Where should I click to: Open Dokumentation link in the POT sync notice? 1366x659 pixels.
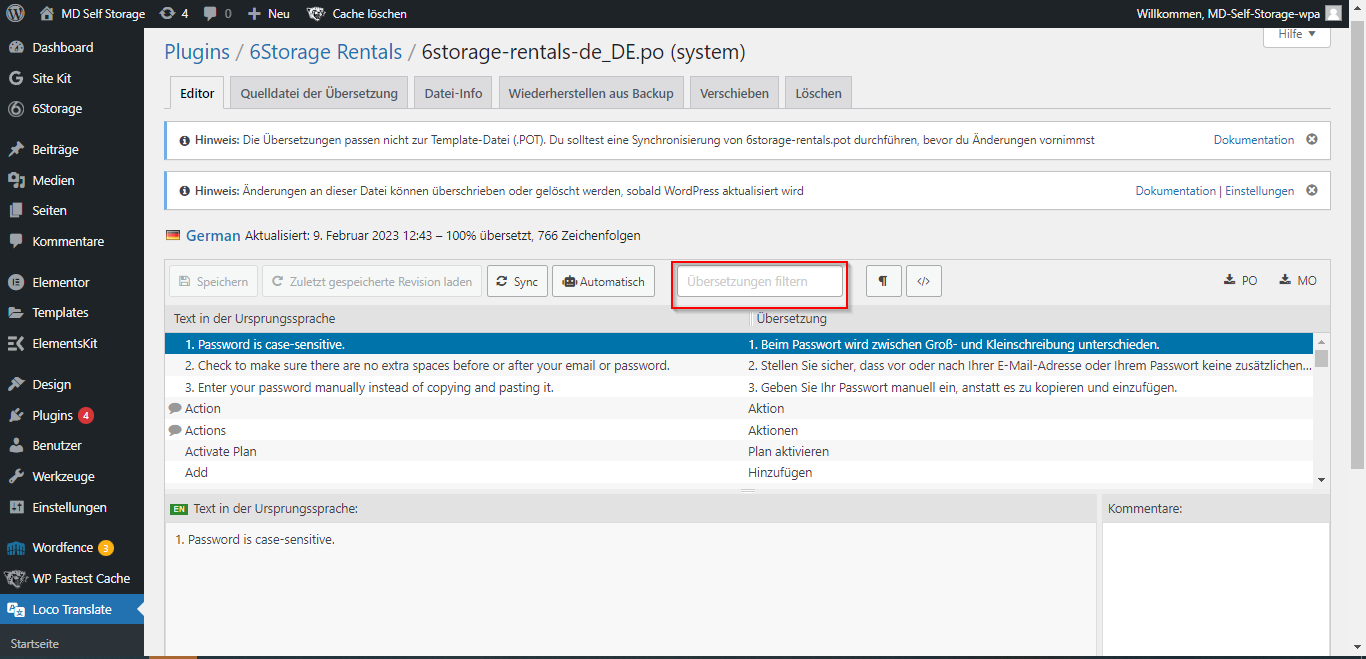1254,140
